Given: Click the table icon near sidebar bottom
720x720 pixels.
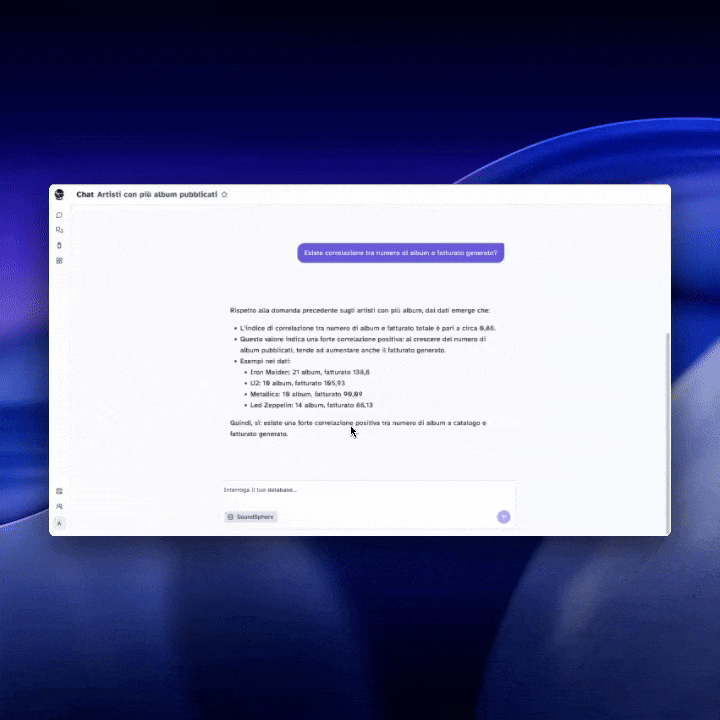Looking at the screenshot, I should point(59,491).
